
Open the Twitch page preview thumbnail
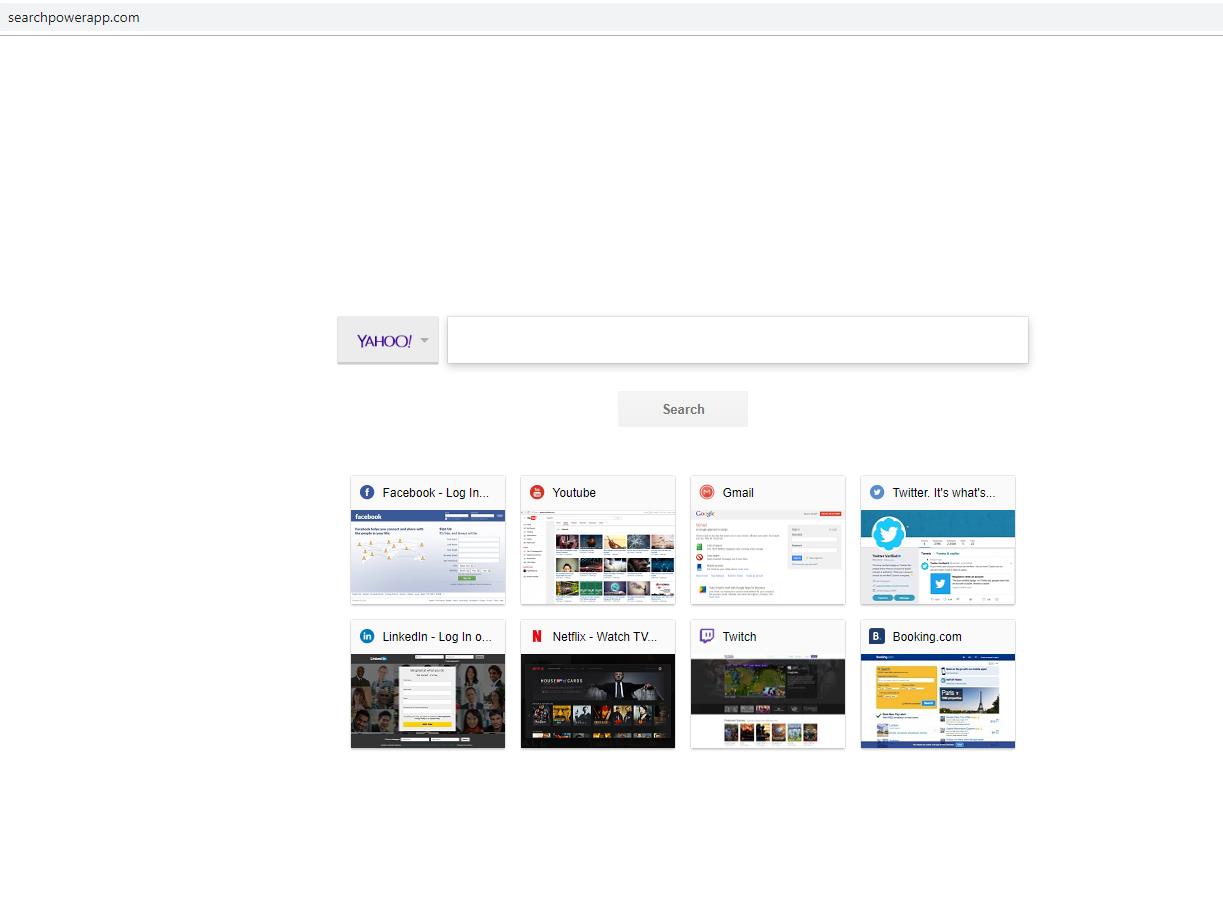[x=768, y=701]
